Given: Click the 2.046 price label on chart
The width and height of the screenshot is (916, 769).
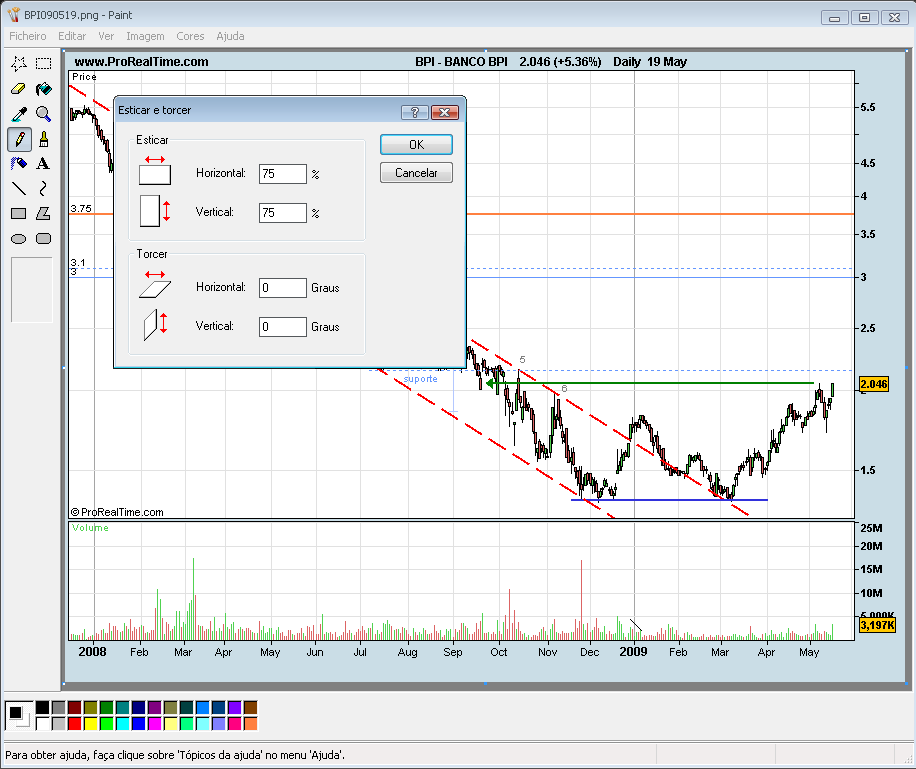Looking at the screenshot, I should 874,384.
